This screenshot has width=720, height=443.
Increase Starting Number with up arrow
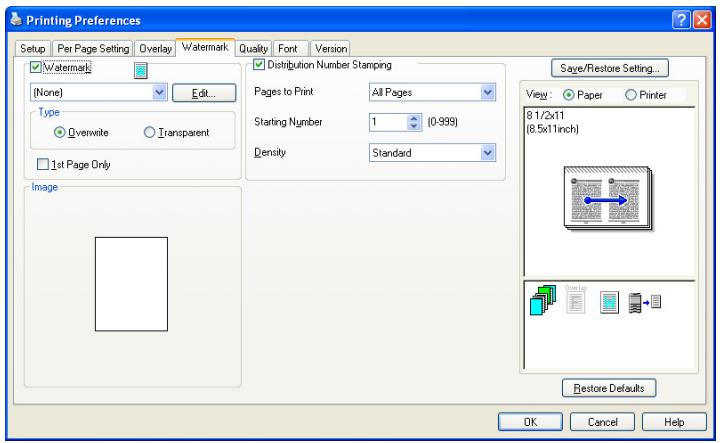pyautogui.click(x=414, y=118)
